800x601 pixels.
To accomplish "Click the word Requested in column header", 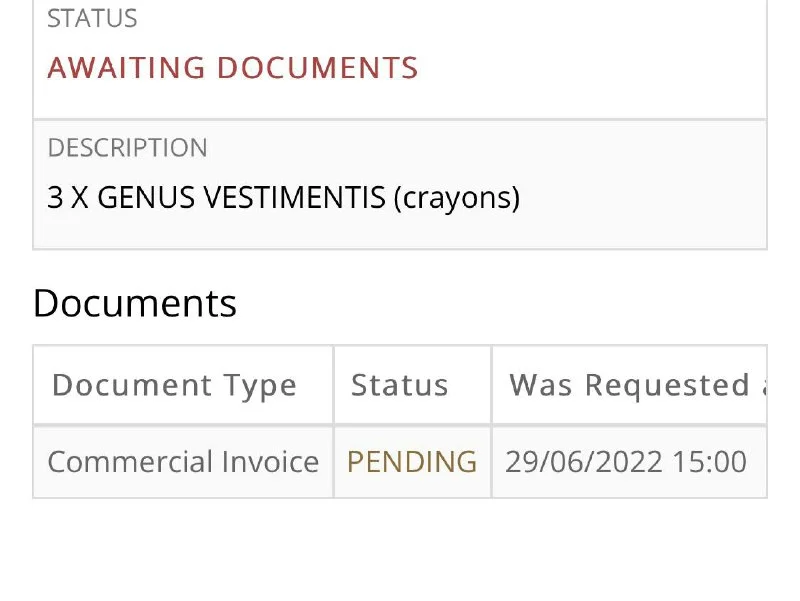I will pyautogui.click(x=667, y=385).
